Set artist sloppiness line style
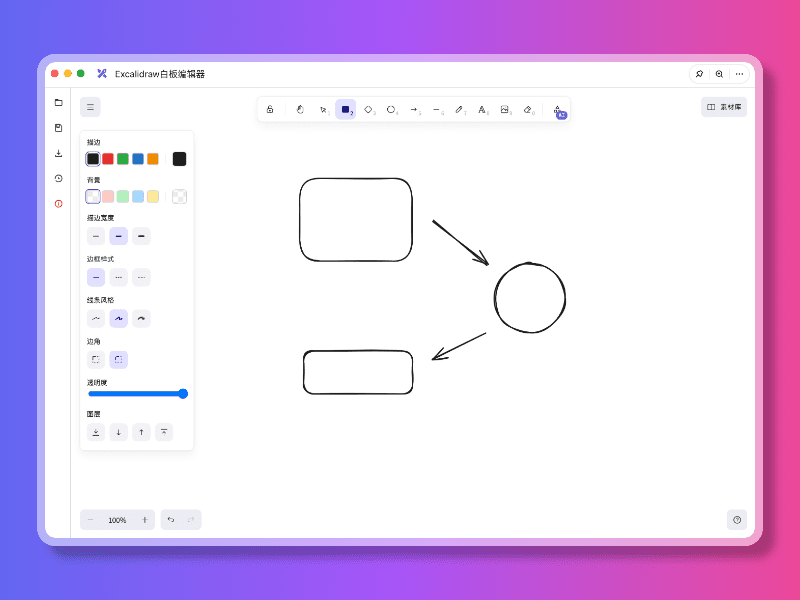This screenshot has height=600, width=800. click(x=118, y=318)
